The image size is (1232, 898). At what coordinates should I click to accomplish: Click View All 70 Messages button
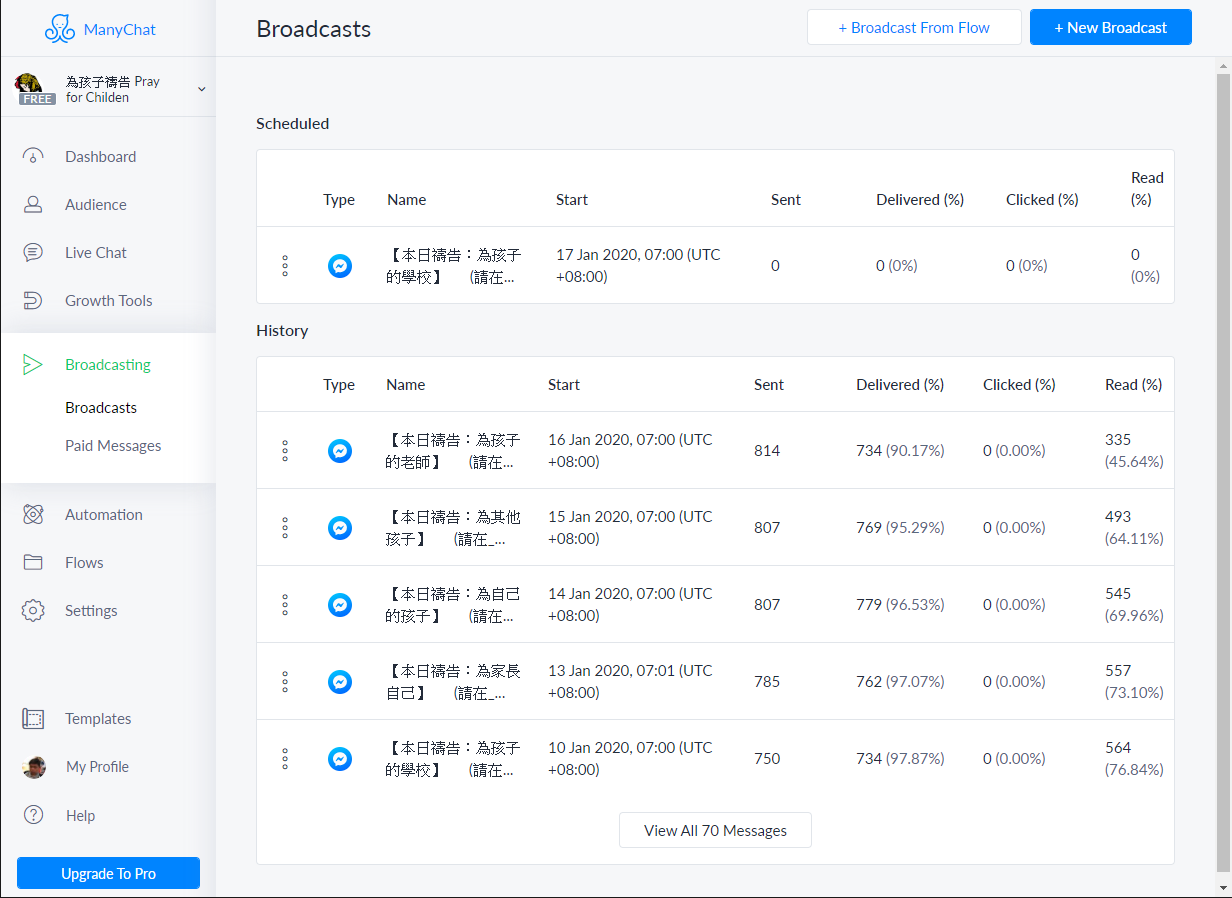[715, 831]
